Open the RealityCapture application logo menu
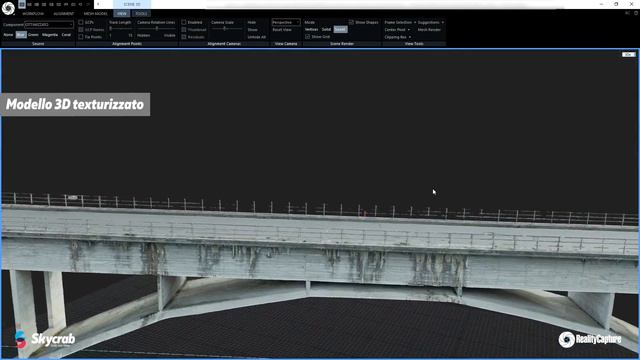This screenshot has width=640, height=360. 8,8
